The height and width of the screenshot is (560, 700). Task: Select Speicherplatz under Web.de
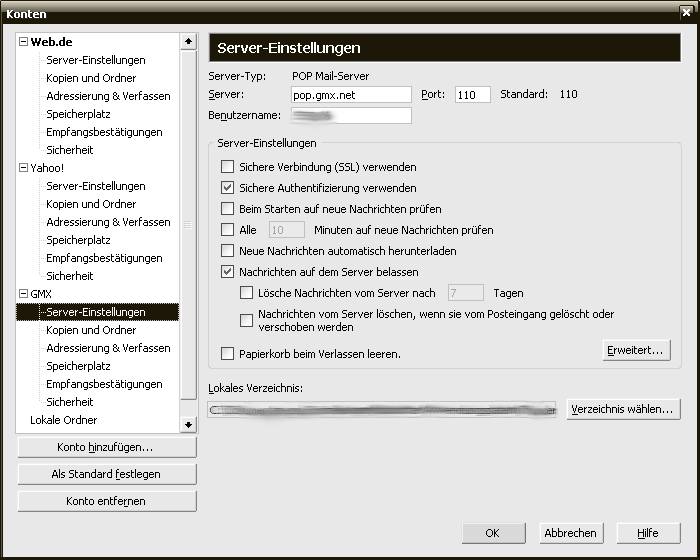pyautogui.click(x=78, y=114)
